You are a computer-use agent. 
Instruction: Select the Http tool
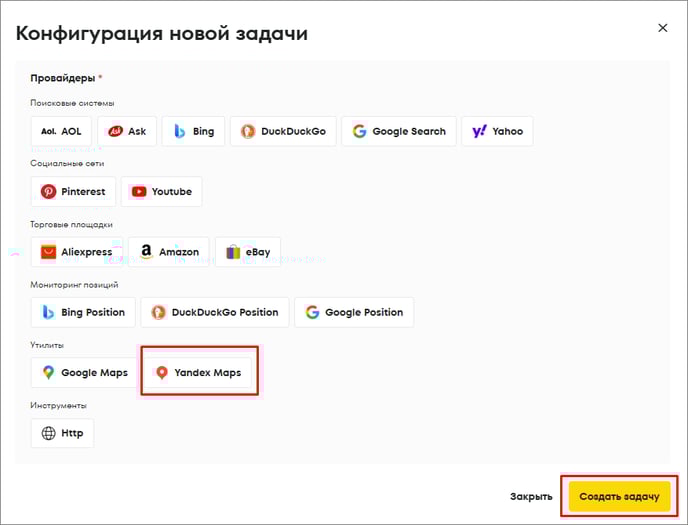point(62,433)
